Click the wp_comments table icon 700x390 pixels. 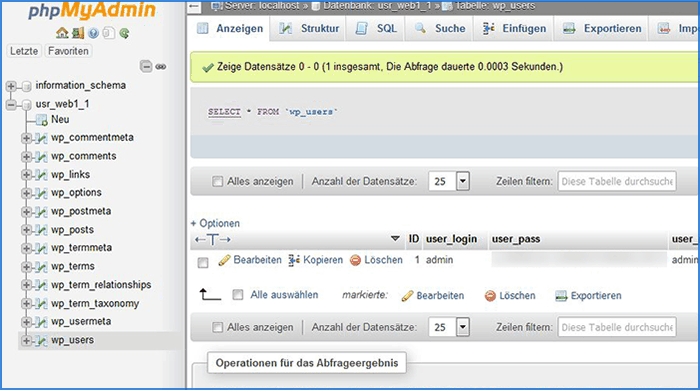click(x=41, y=157)
